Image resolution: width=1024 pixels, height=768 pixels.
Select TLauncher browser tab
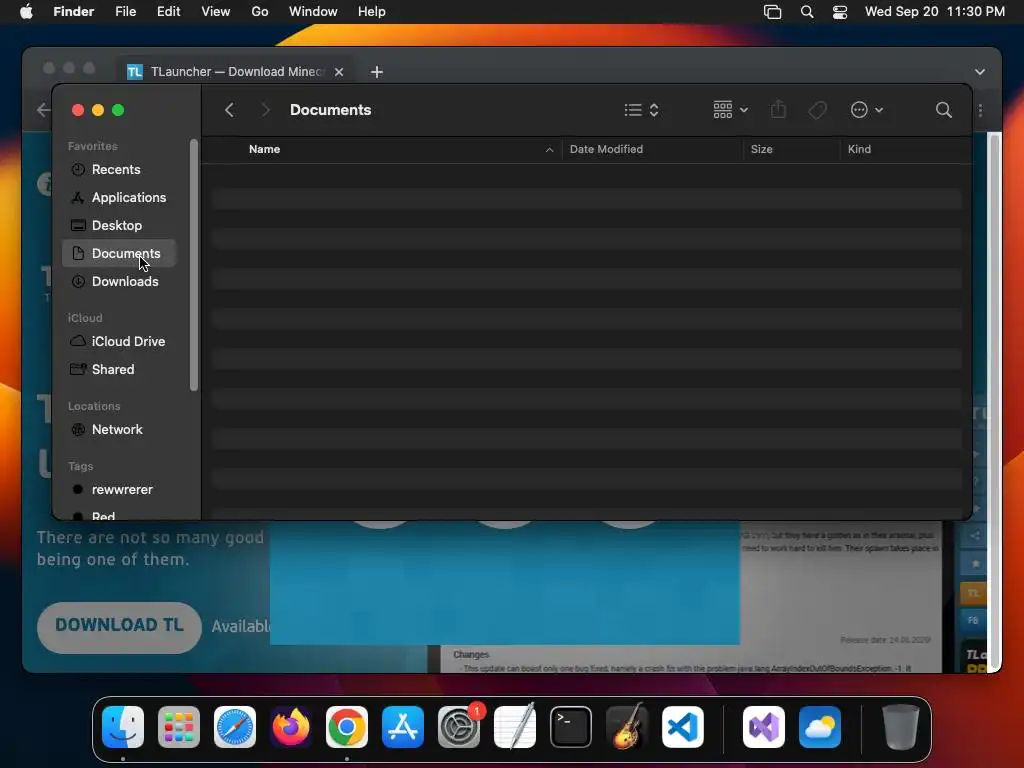click(235, 72)
